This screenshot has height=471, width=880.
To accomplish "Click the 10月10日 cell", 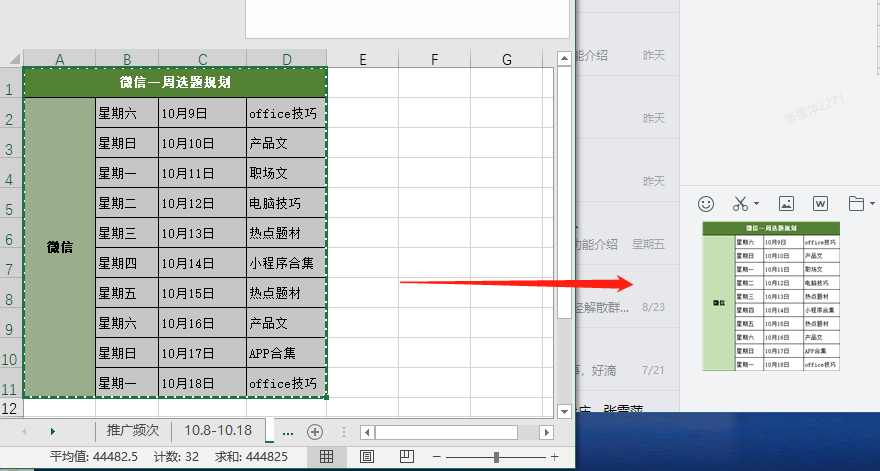I will pyautogui.click(x=203, y=143).
